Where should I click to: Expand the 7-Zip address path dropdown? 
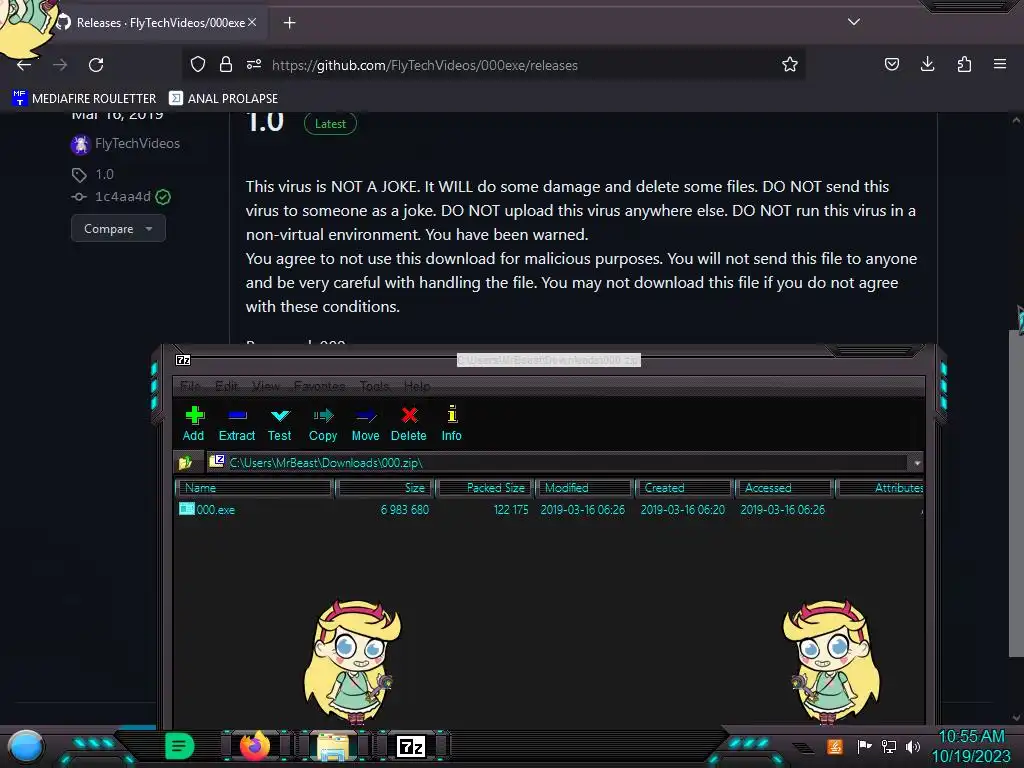[917, 462]
